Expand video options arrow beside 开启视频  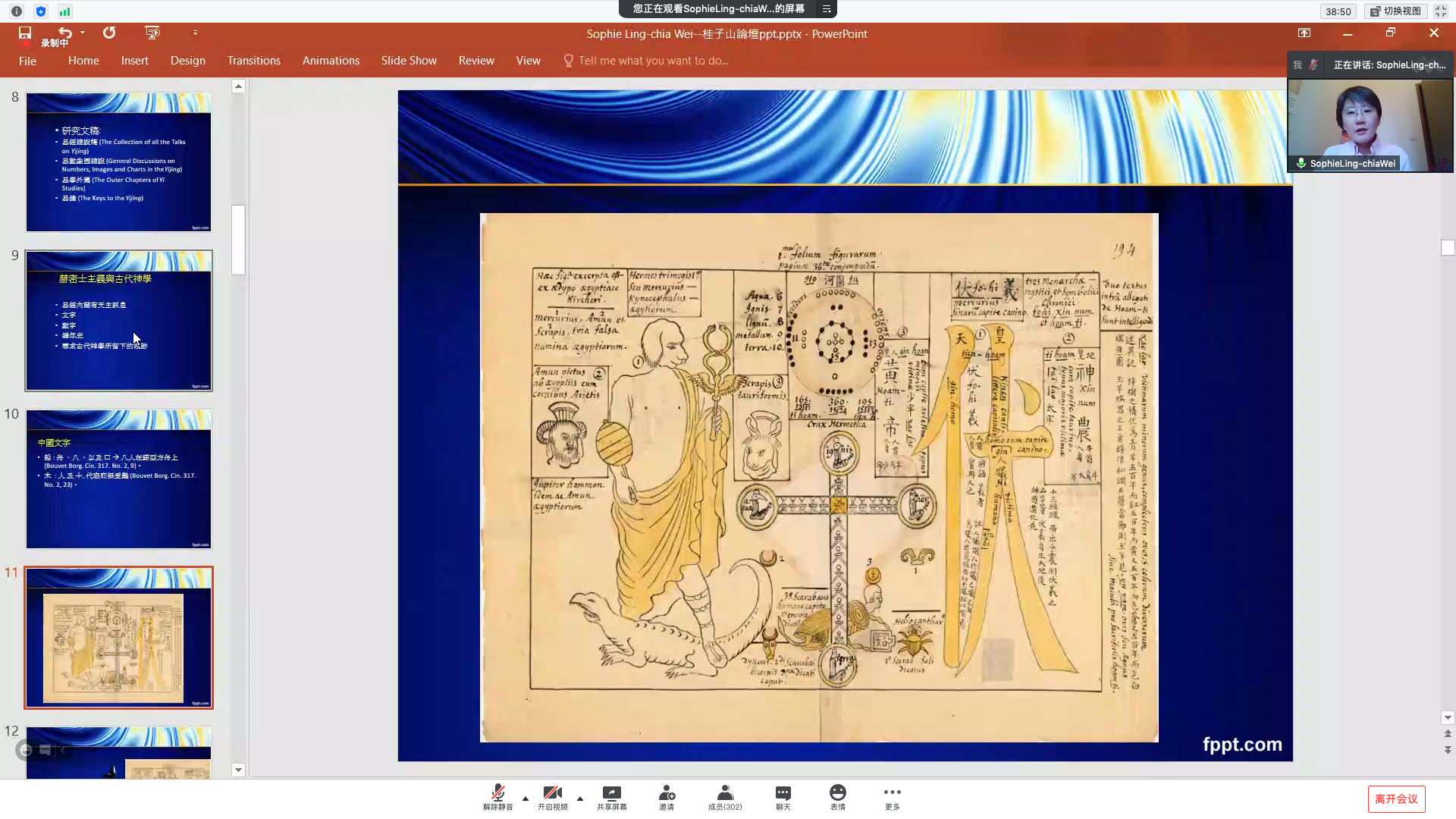coord(580,799)
